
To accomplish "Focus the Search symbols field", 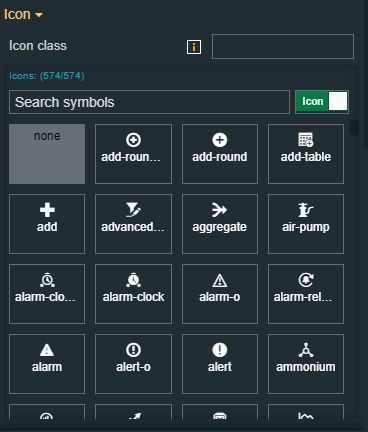I will [149, 102].
